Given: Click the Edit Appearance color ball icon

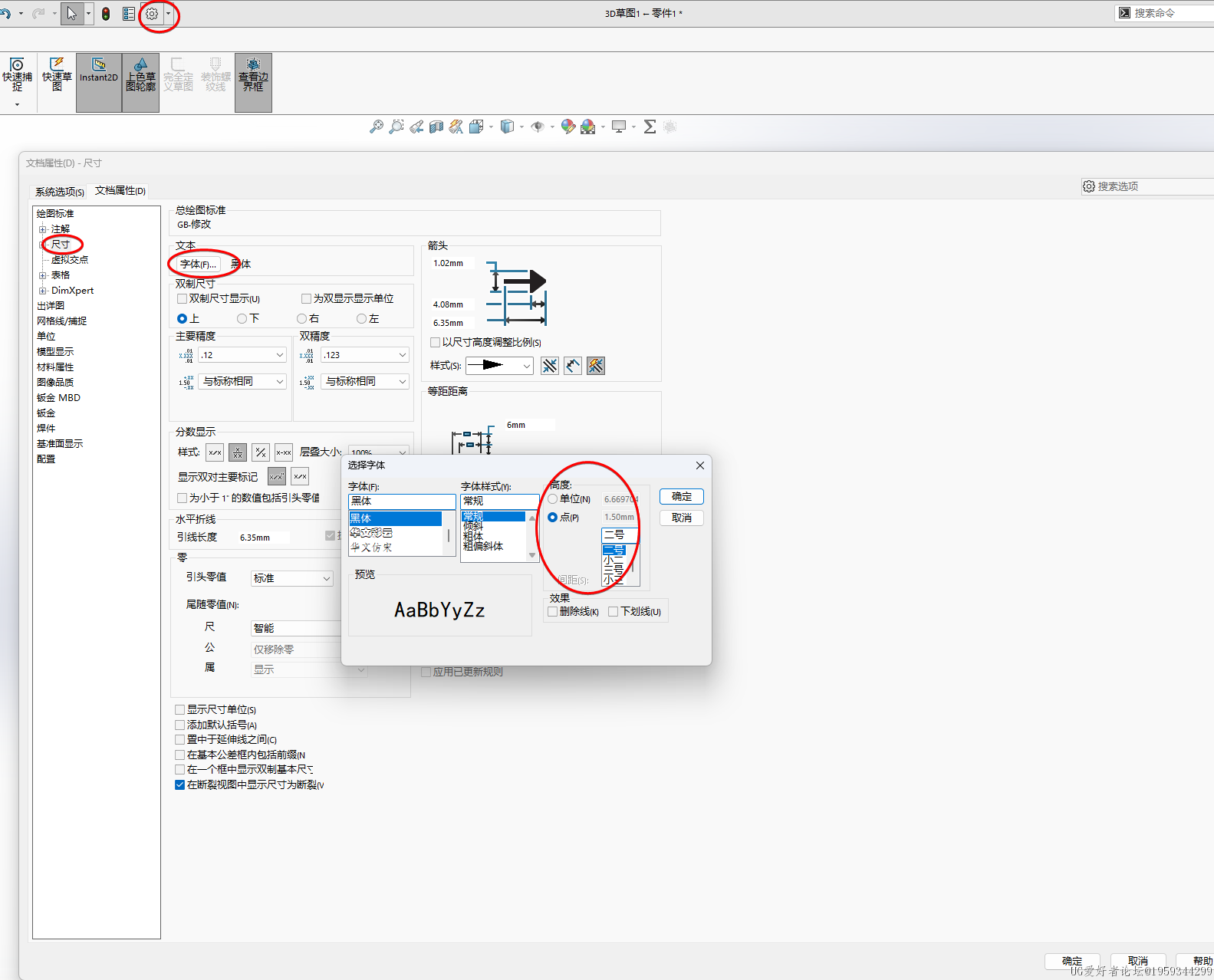Looking at the screenshot, I should click(x=568, y=127).
